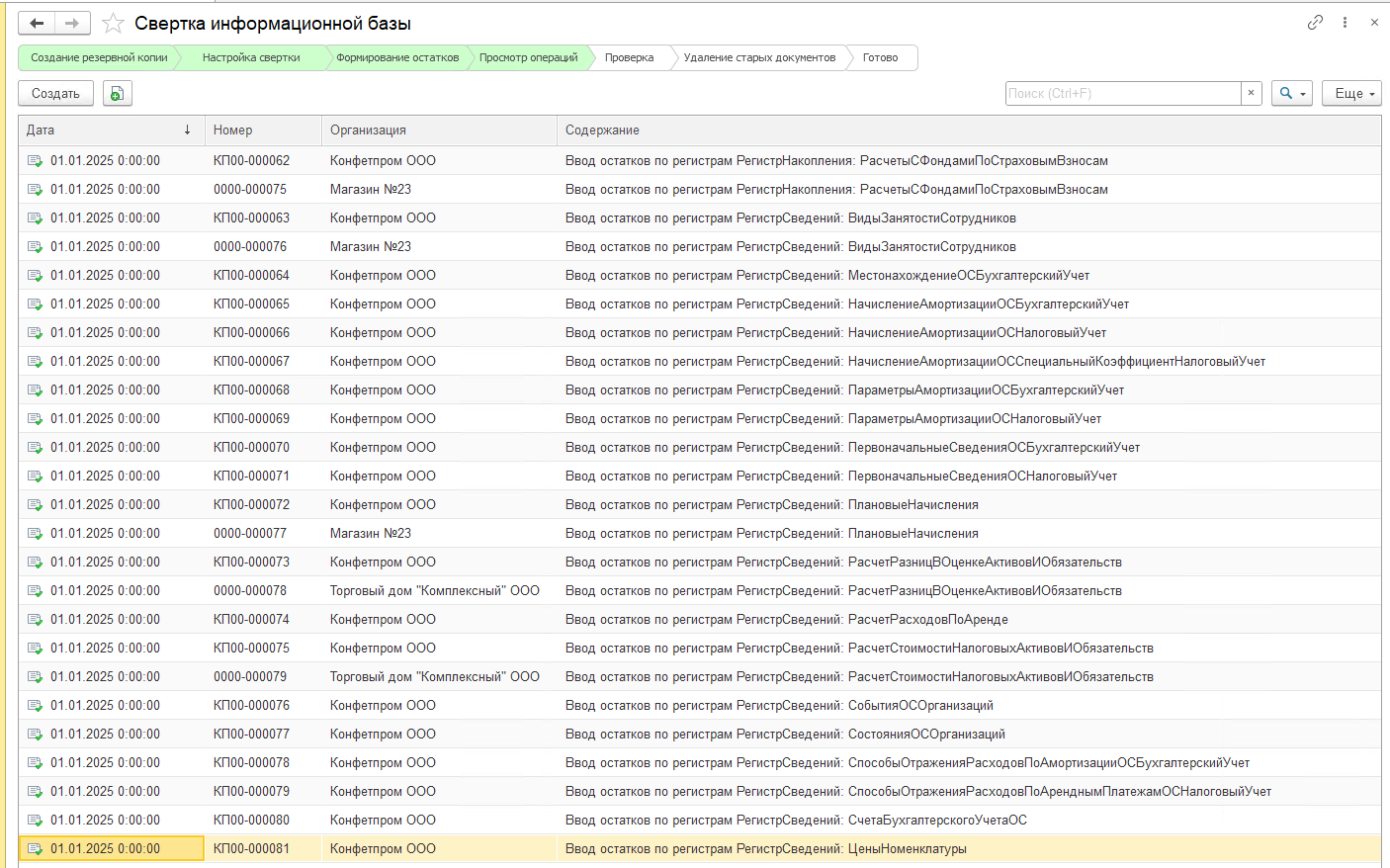Screen dimensions: 1390x868
Task: Go to step Удаление старых документов
Action: point(759,57)
